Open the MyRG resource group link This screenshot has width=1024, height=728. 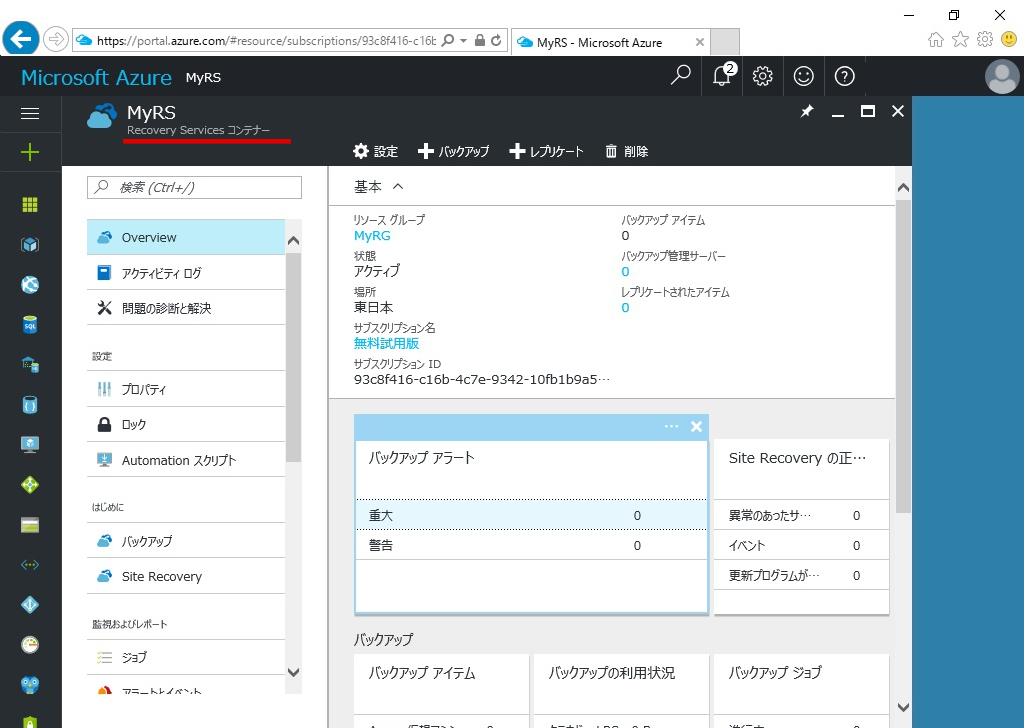pyautogui.click(x=372, y=236)
